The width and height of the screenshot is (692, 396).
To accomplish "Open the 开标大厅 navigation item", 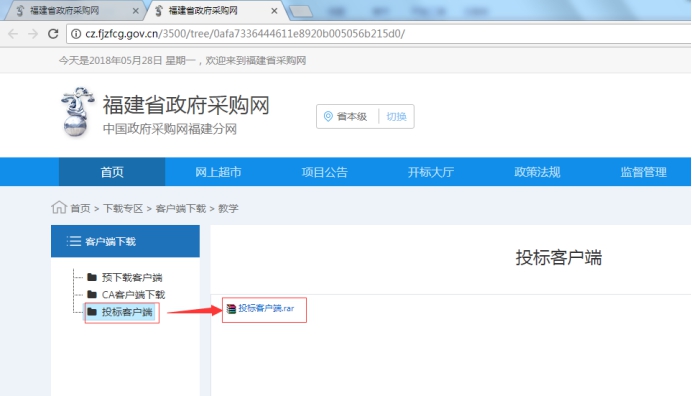I will (431, 172).
